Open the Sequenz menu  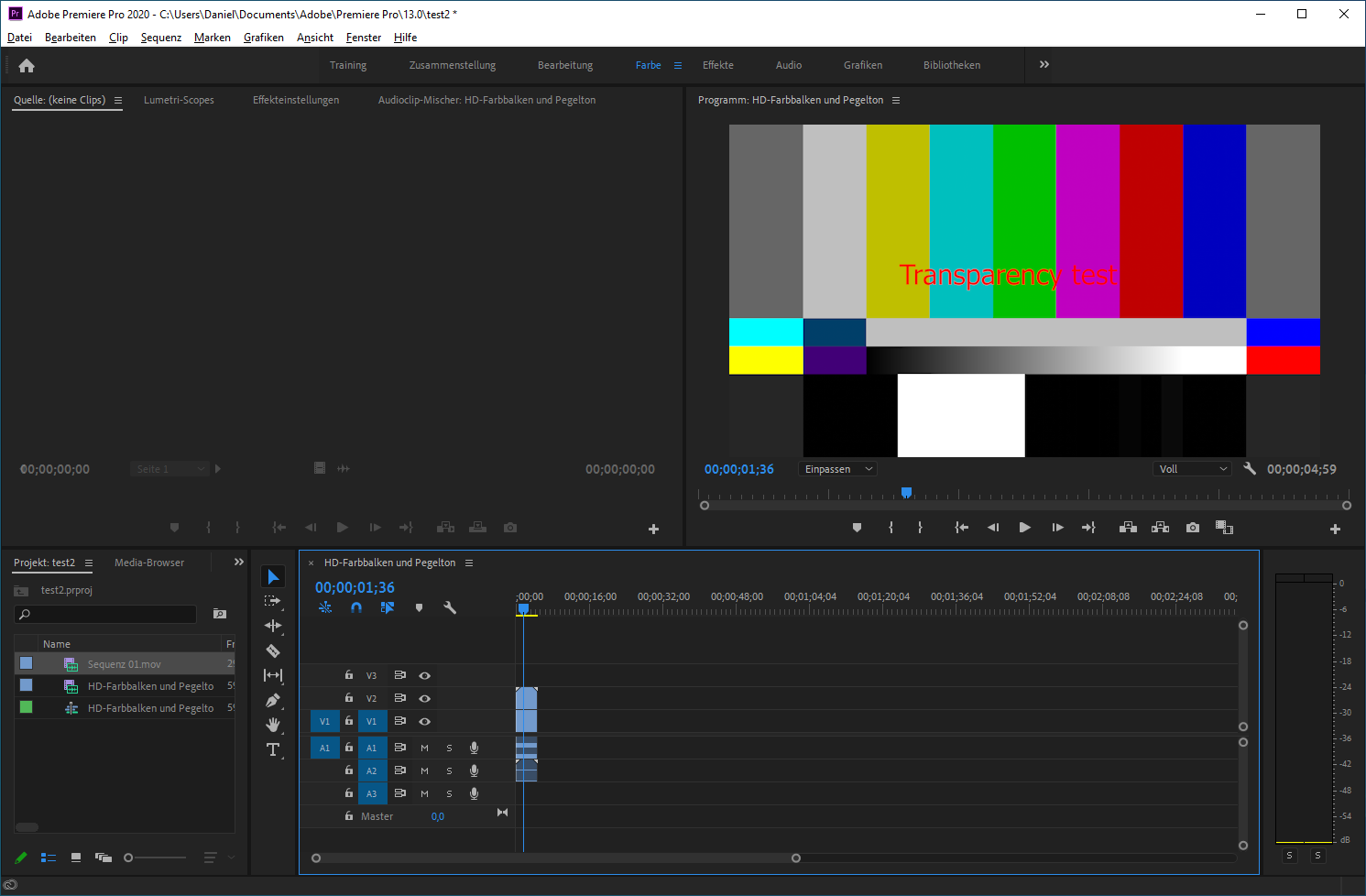coord(161,38)
